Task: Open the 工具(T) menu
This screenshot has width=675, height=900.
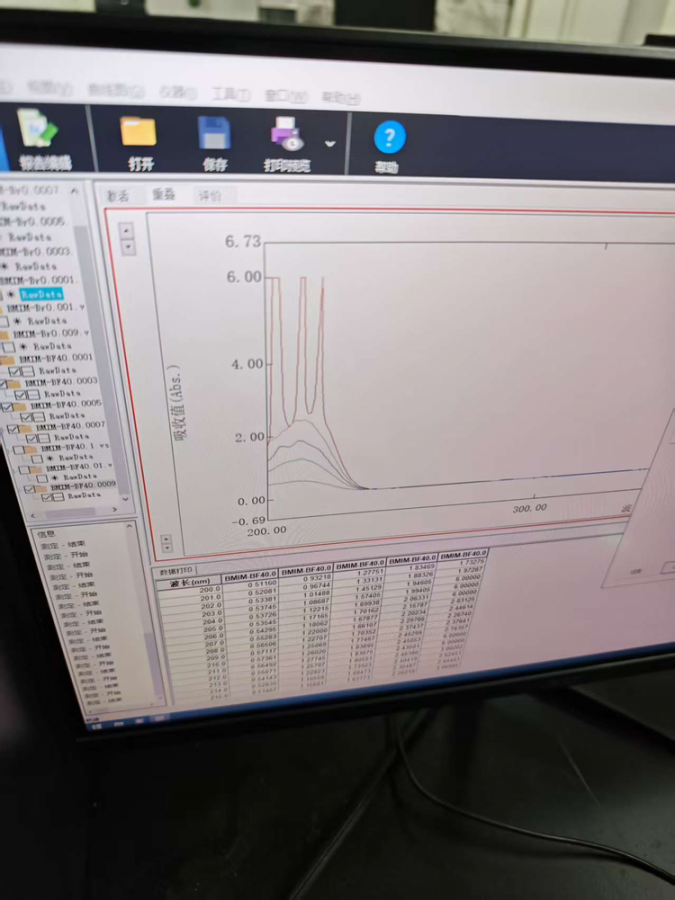Action: [231, 94]
